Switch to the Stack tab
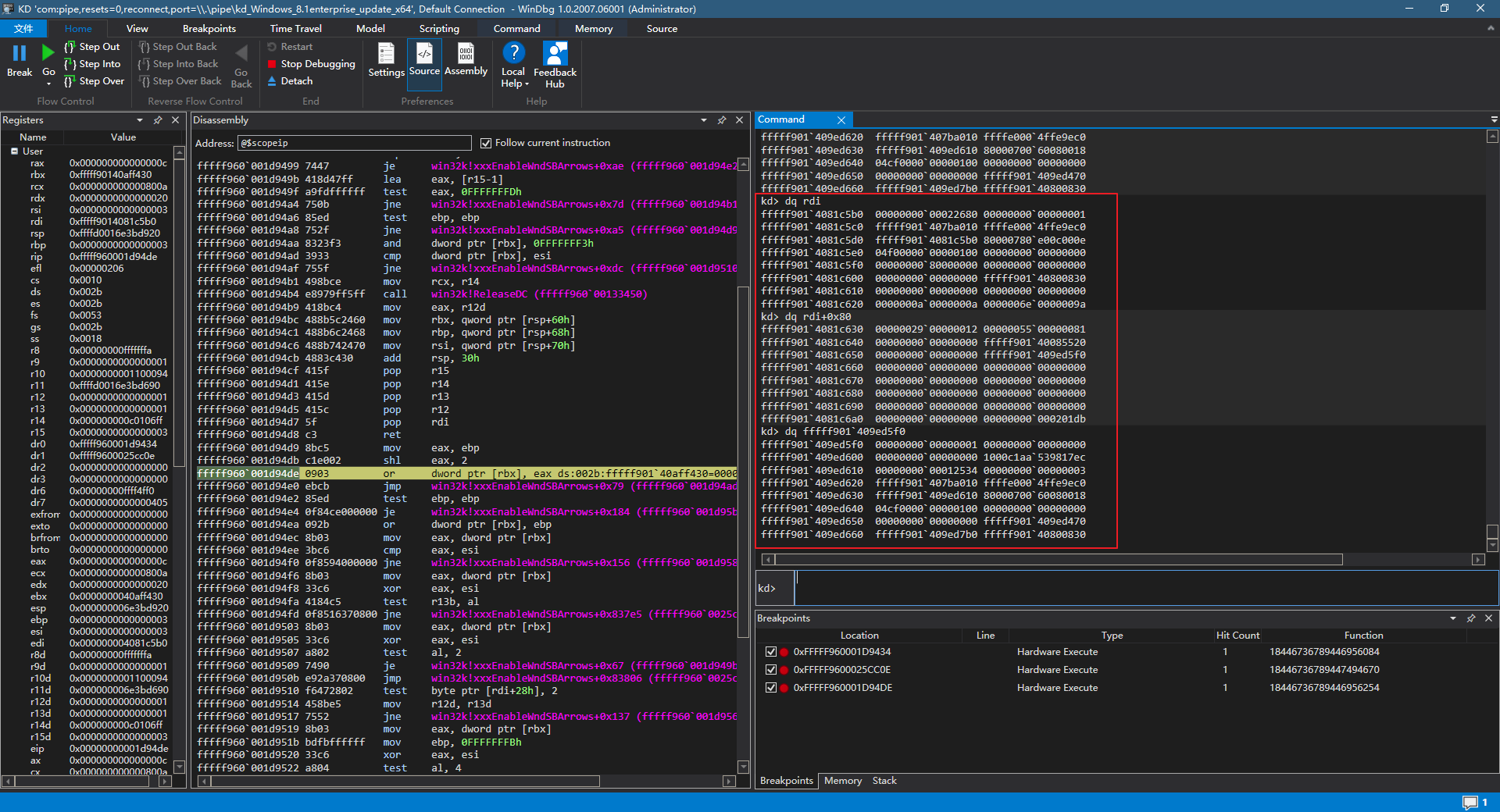This screenshot has width=1500, height=812. [x=884, y=781]
